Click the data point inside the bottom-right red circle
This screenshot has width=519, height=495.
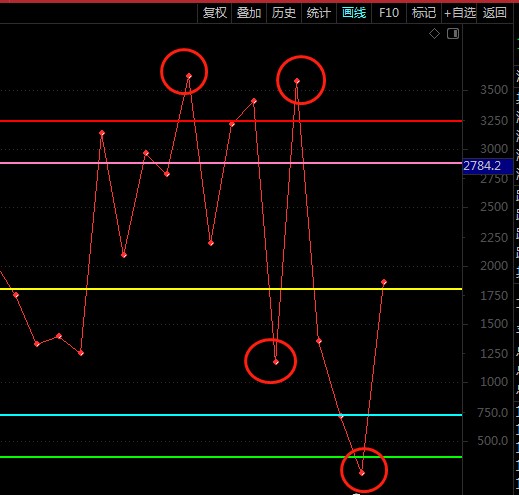pyautogui.click(x=362, y=473)
